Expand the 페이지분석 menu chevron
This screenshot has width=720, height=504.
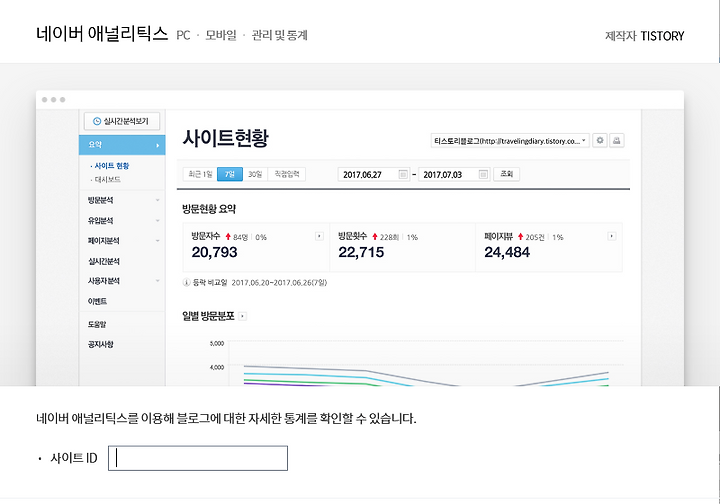click(x=158, y=241)
